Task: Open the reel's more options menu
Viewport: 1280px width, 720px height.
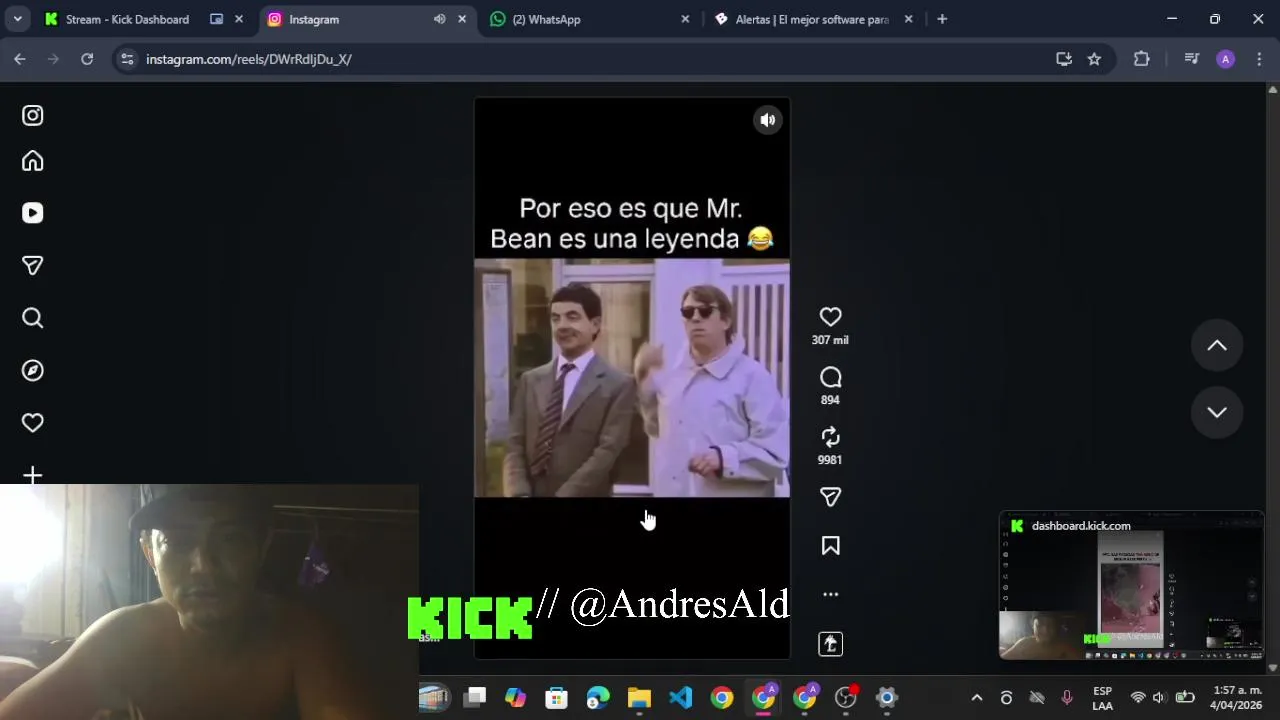Action: tap(830, 594)
